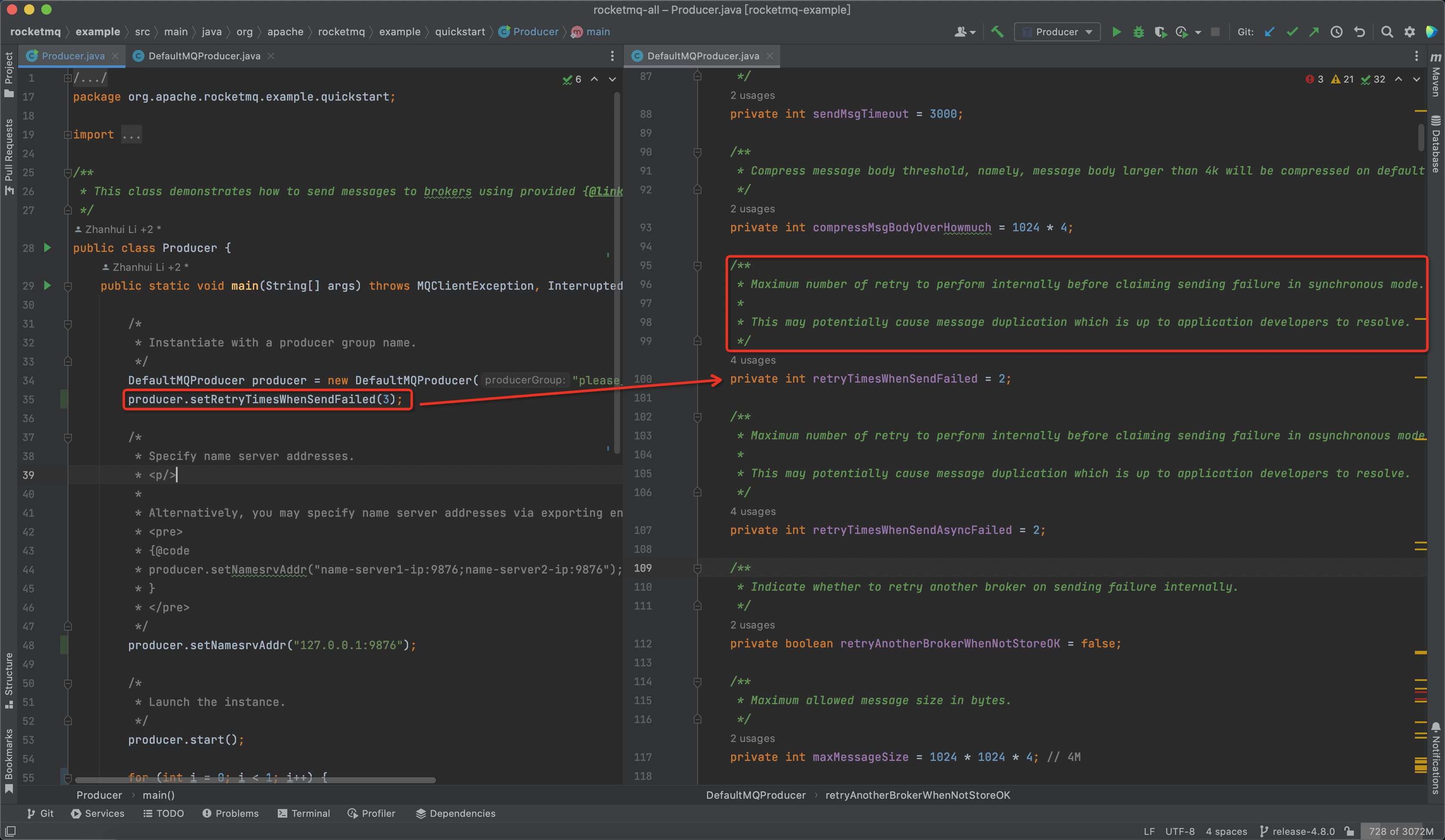Toggle fold marker on line 95 Javadoc
This screenshot has width=1445, height=840.
click(697, 266)
